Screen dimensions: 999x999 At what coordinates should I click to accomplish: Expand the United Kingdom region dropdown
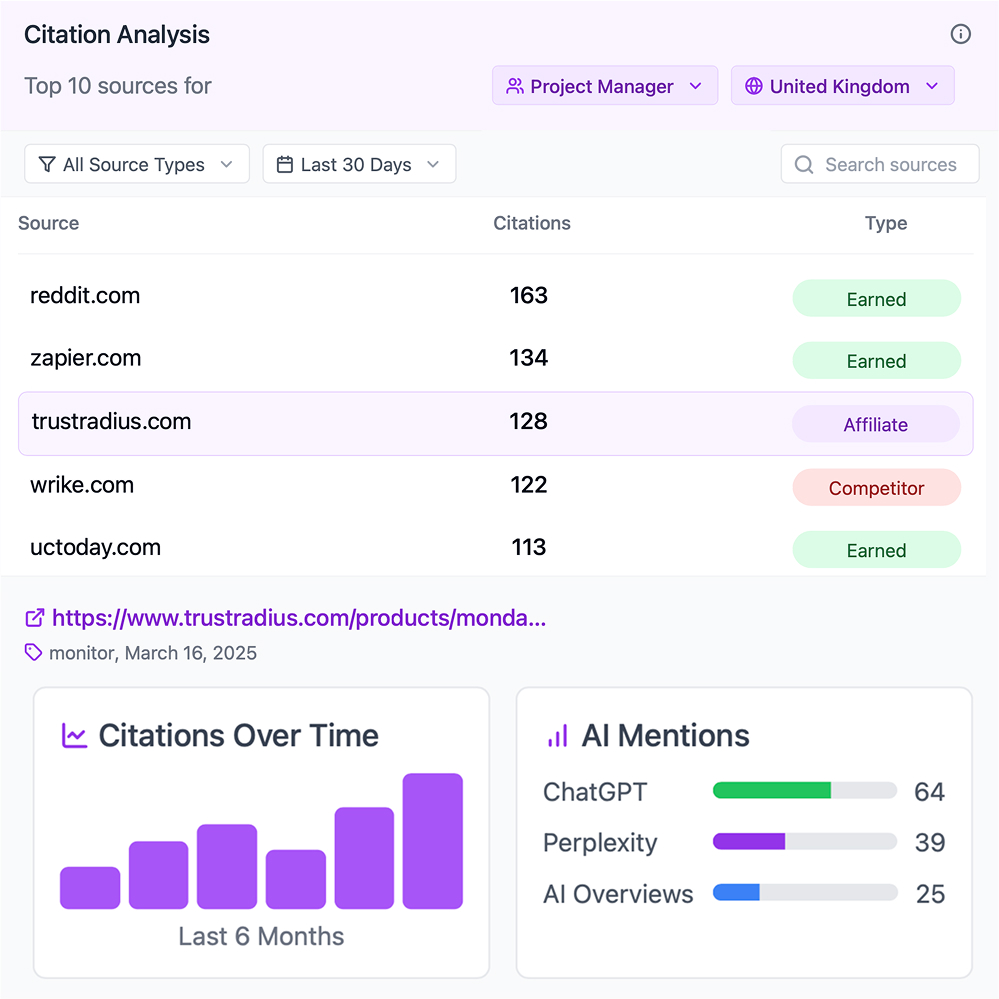click(x=842, y=86)
